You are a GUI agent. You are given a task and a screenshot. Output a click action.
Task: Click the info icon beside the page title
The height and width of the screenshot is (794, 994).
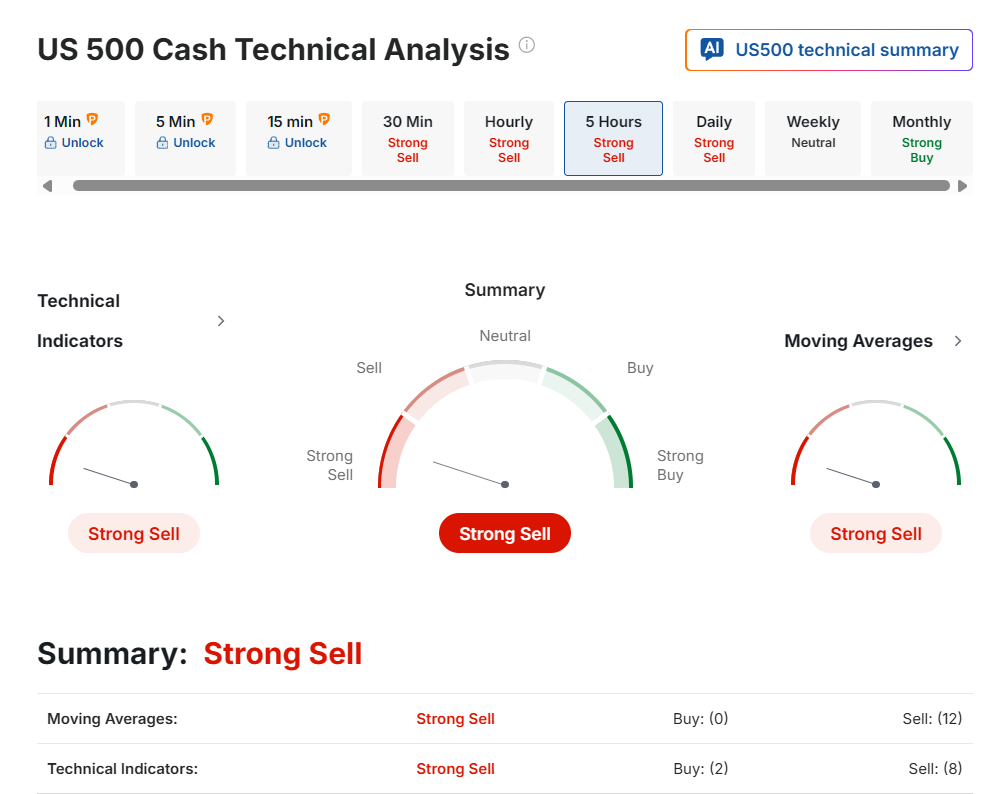527,45
